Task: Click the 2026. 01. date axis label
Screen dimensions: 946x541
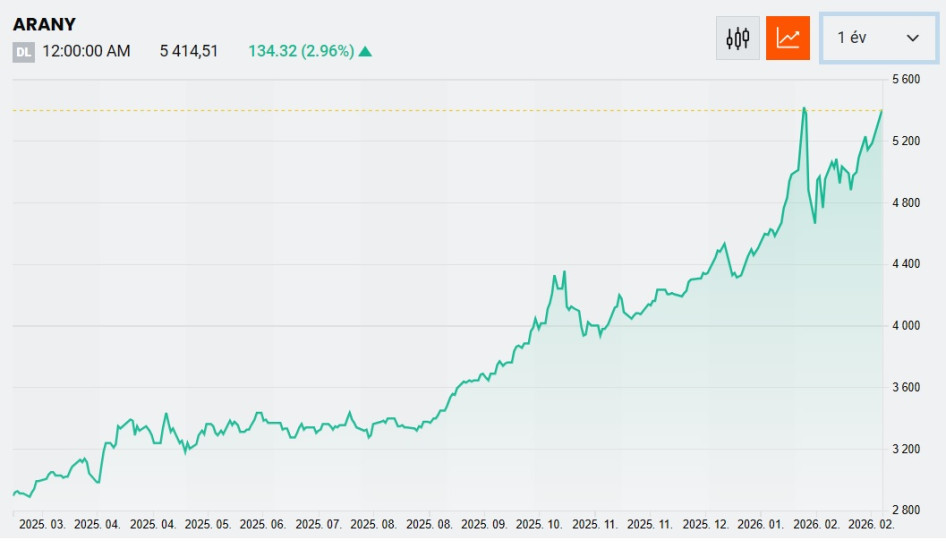Action: [x=761, y=524]
